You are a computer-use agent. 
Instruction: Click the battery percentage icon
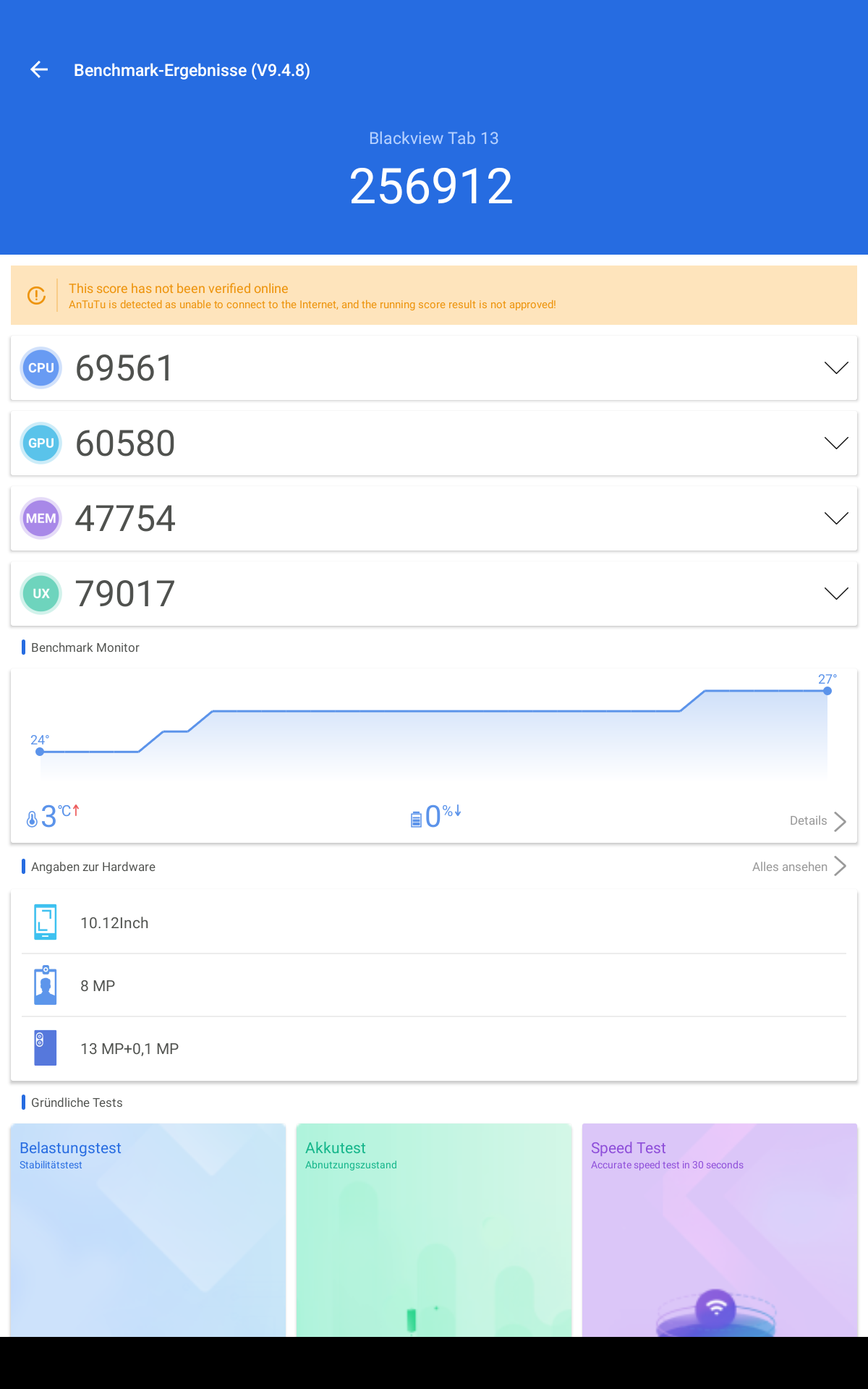pyautogui.click(x=416, y=819)
